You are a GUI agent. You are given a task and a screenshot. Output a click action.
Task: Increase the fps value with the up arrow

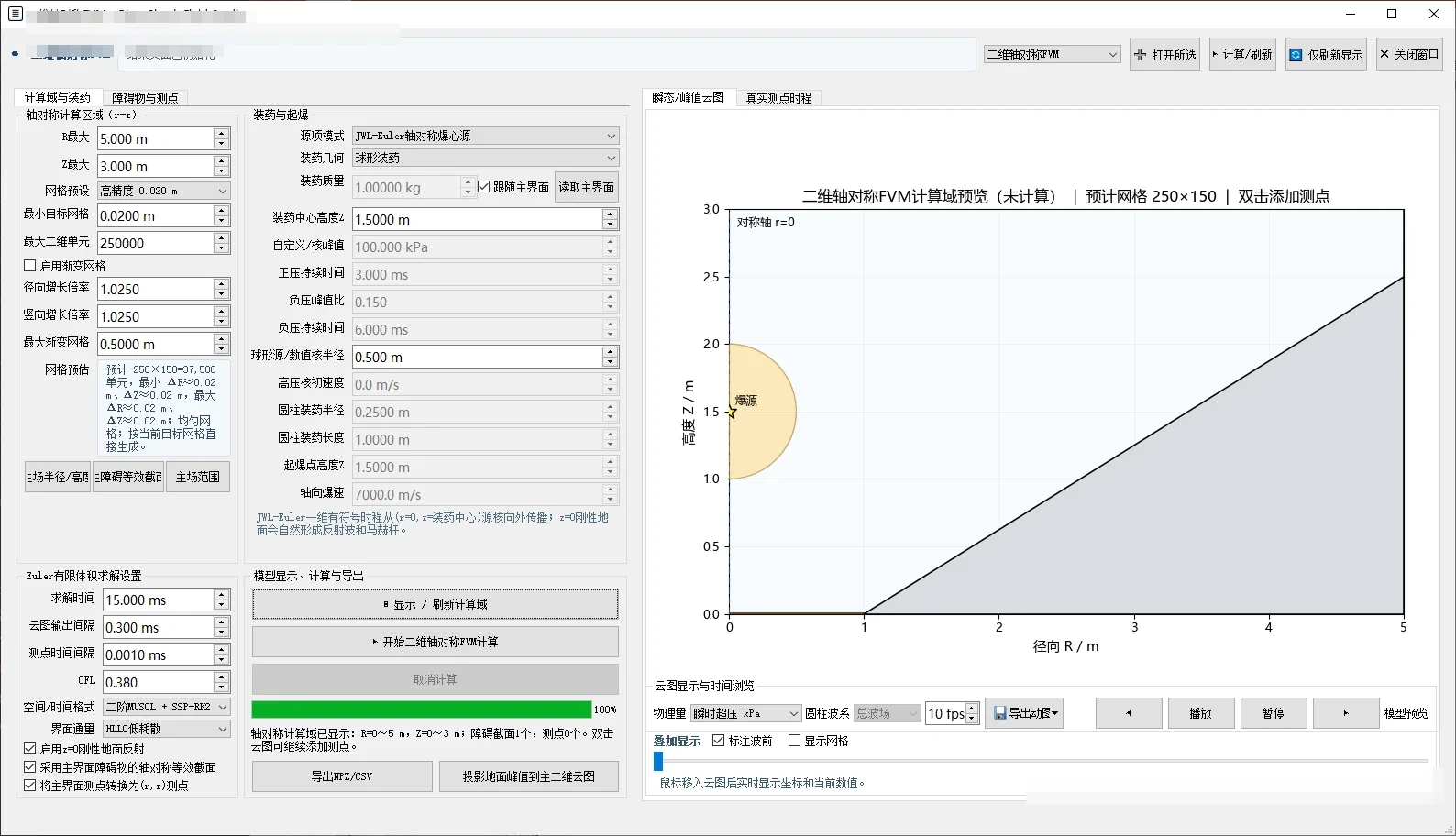point(973,709)
